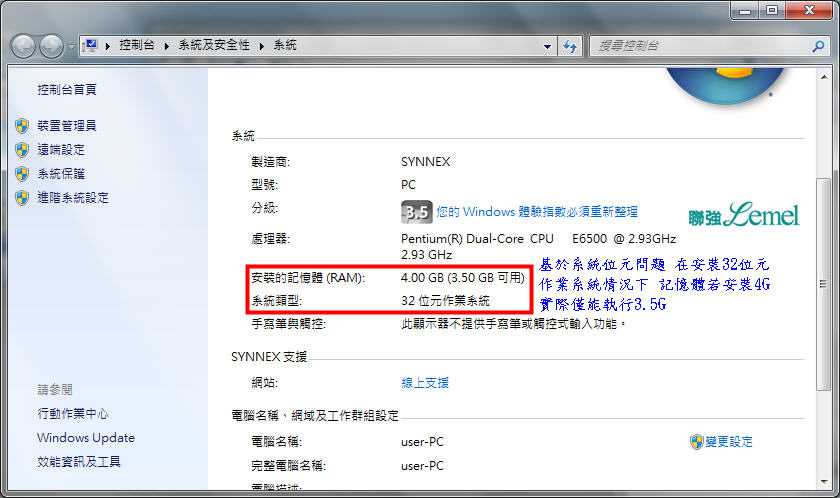Click the refresh button beside address bar
The height and width of the screenshot is (498, 840).
[x=570, y=46]
